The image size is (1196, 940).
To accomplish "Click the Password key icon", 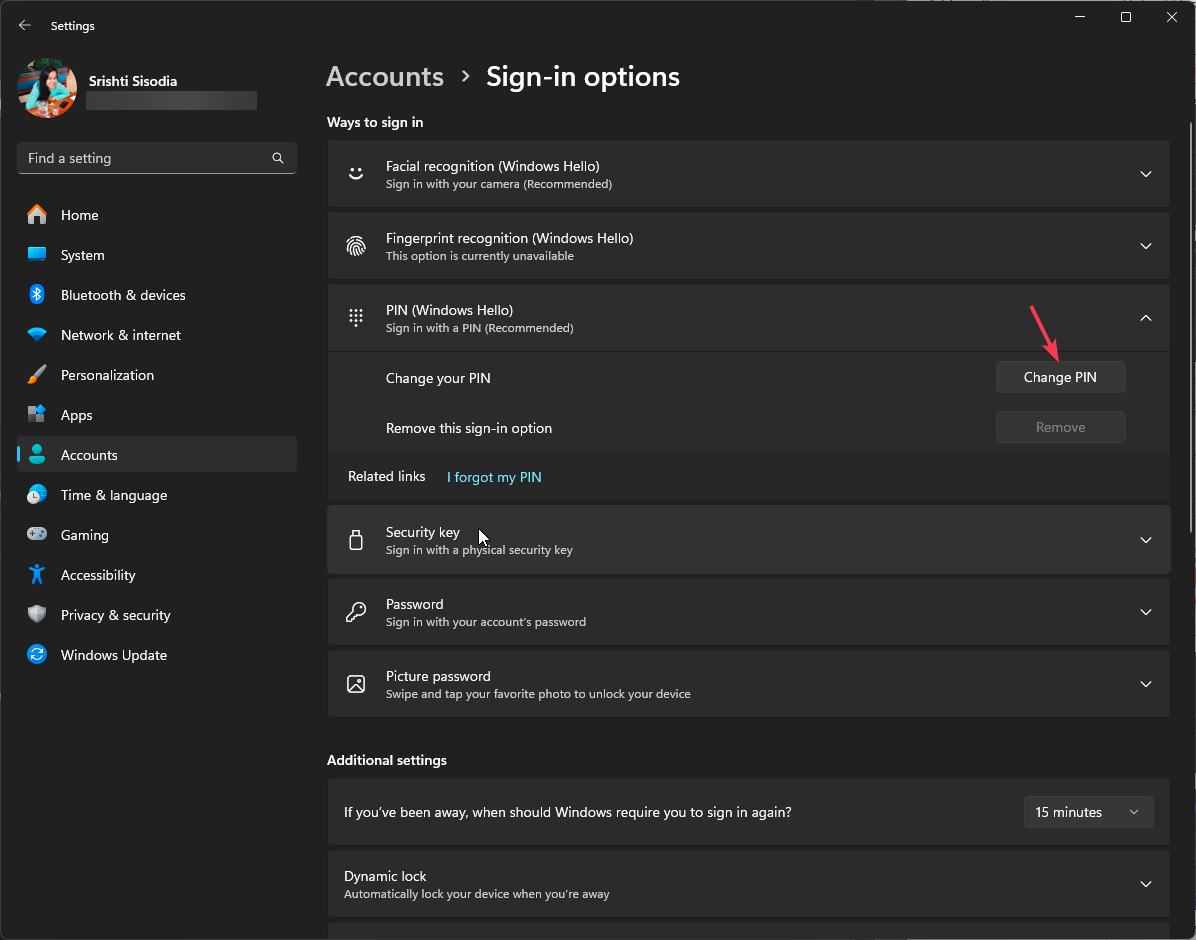I will click(x=355, y=612).
